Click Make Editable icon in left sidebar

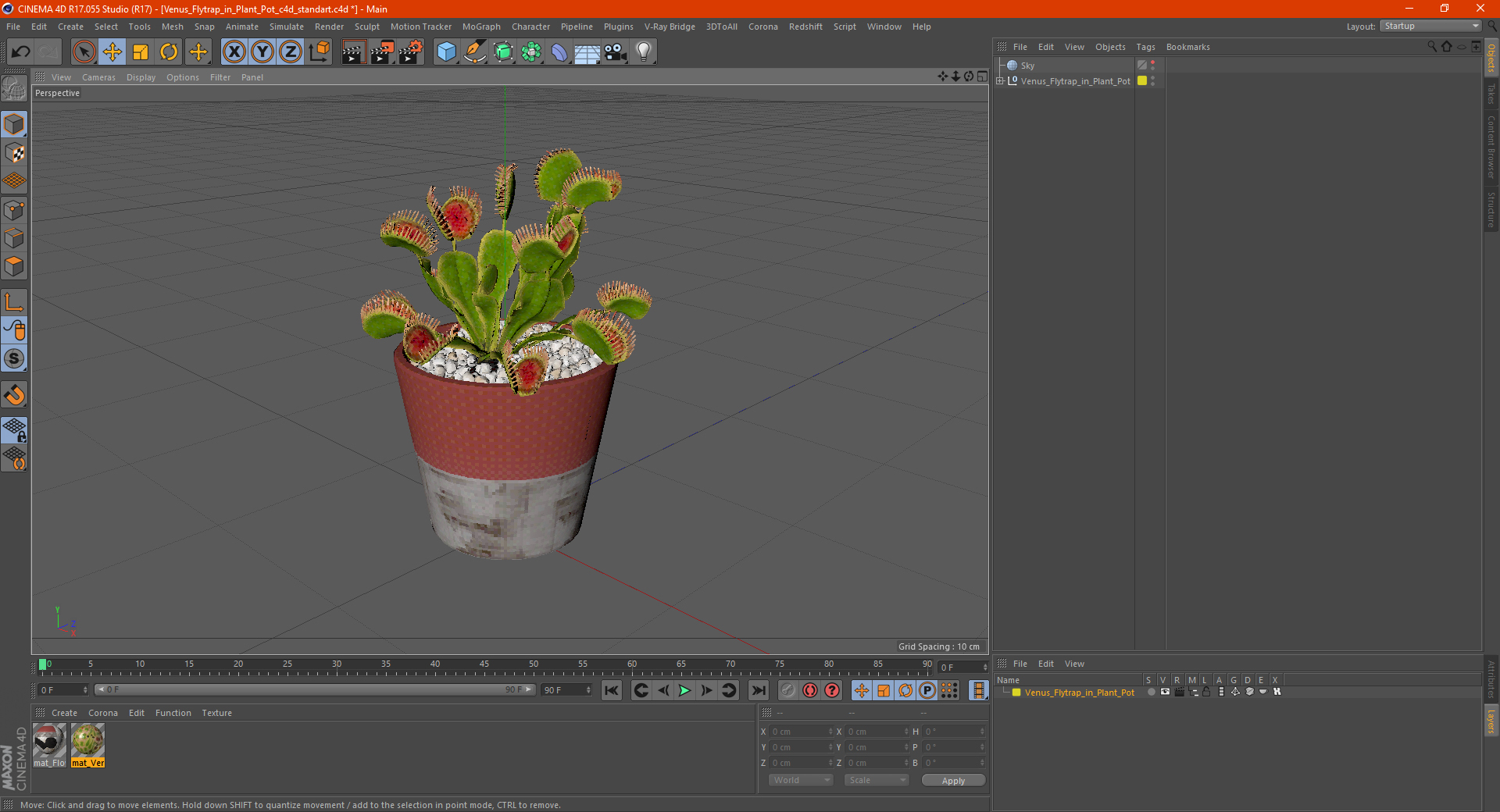point(14,88)
